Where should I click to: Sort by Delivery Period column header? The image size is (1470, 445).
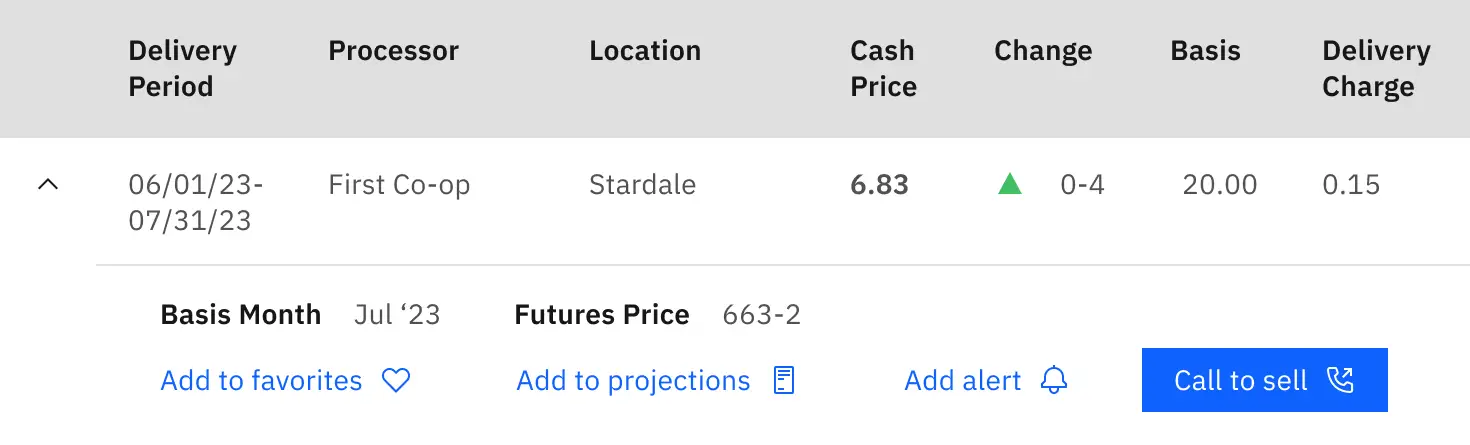coord(183,69)
